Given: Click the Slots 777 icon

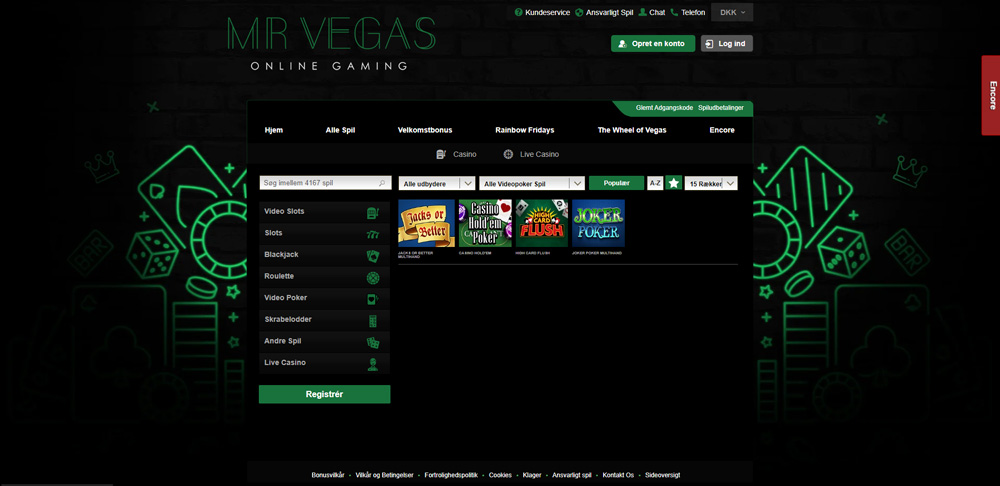Looking at the screenshot, I should point(373,235).
